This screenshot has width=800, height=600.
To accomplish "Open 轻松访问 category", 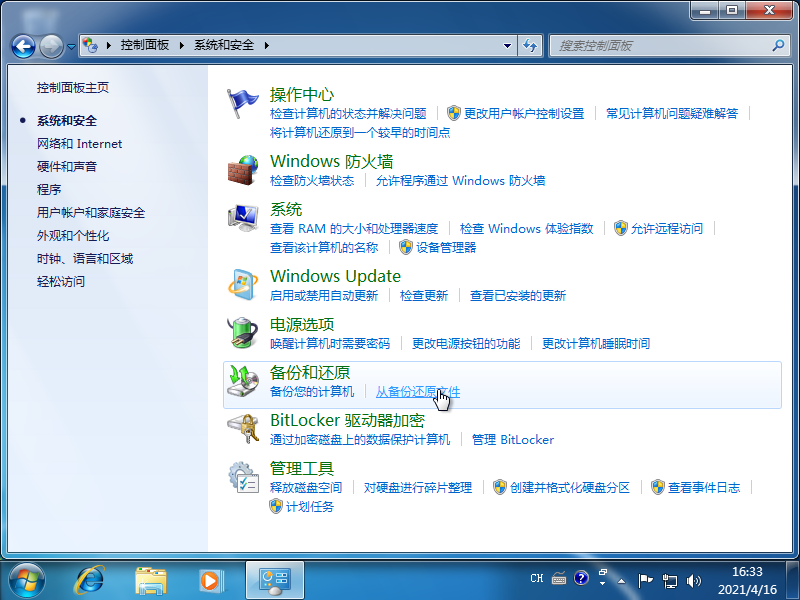I will click(x=61, y=282).
